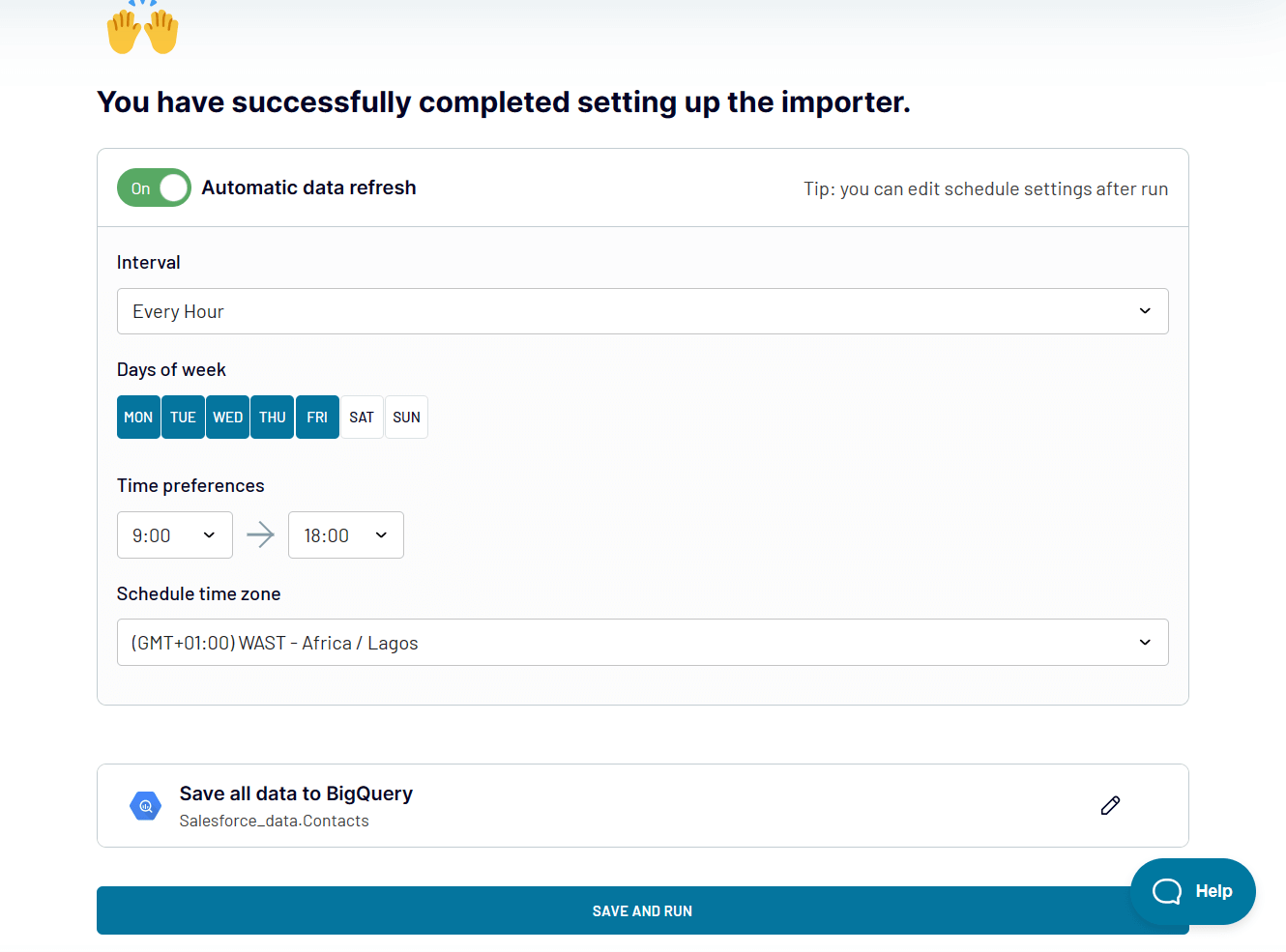The height and width of the screenshot is (952, 1286).
Task: Select MON in the days selector
Action: coord(138,417)
